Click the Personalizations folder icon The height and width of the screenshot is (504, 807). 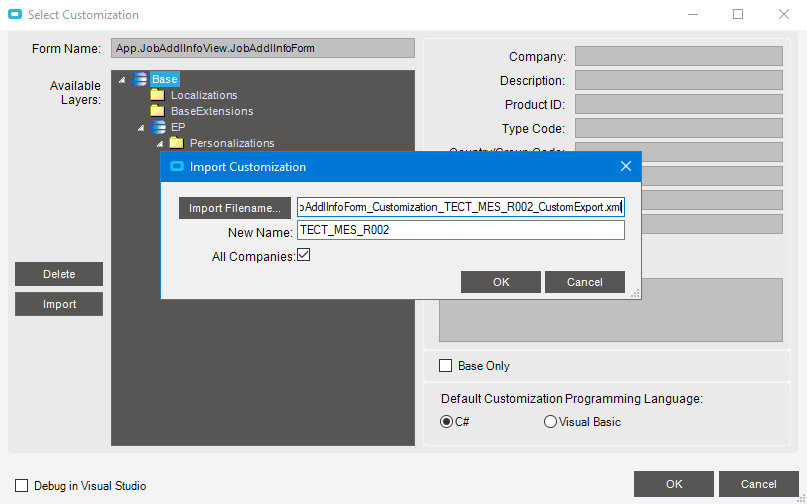(x=177, y=143)
